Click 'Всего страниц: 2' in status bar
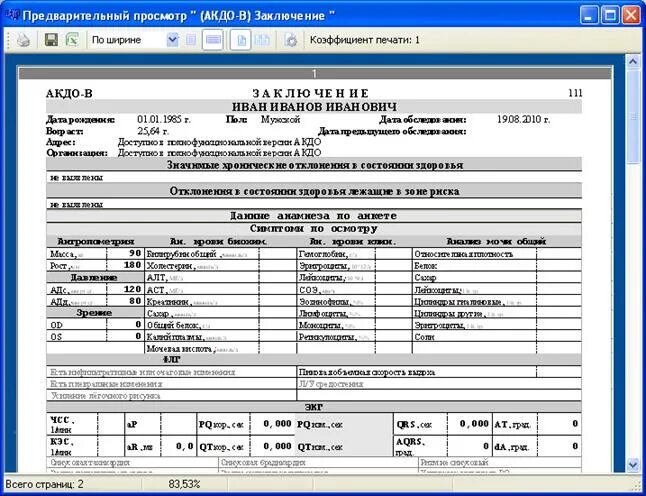 coord(44,484)
